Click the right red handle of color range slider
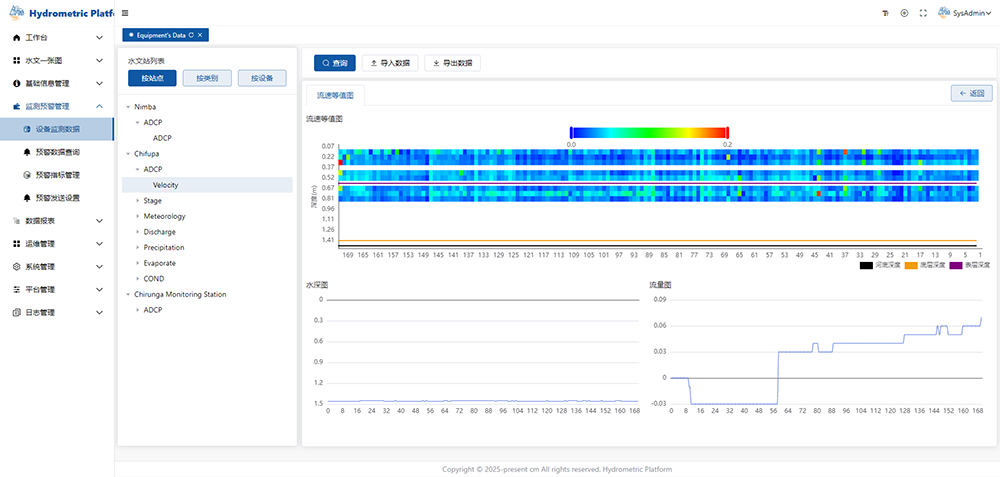The height and width of the screenshot is (477, 1000). (x=728, y=132)
